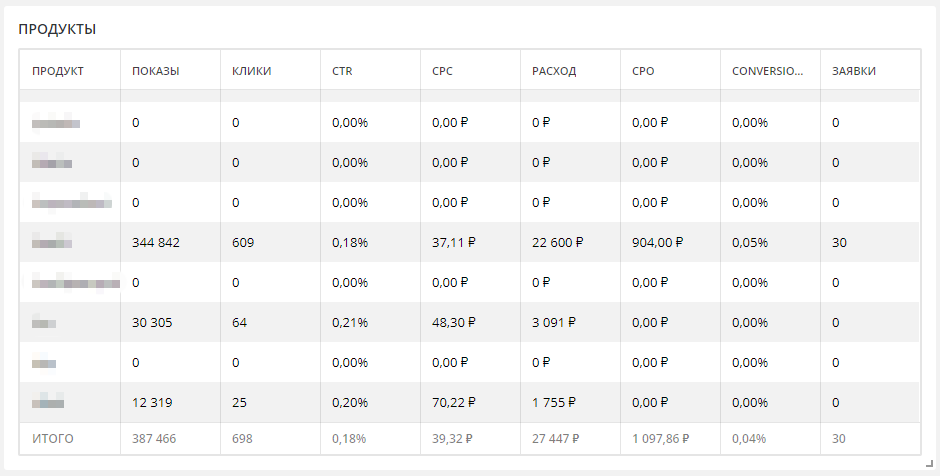Screen dimensions: 940x476
Task: Select row with 30 305 impressions
Action: tap(469, 323)
